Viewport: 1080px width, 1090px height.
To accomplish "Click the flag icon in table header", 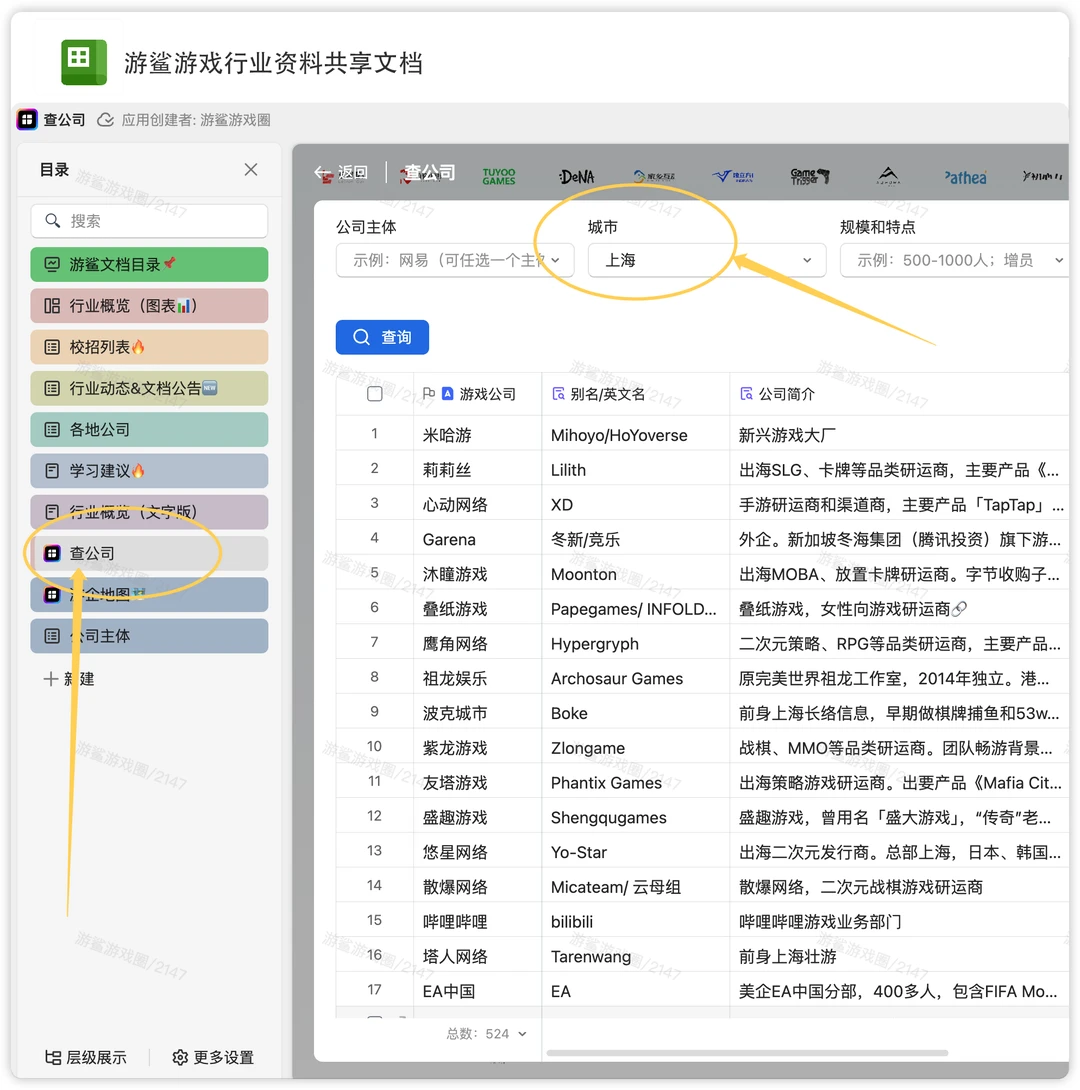I will [429, 393].
